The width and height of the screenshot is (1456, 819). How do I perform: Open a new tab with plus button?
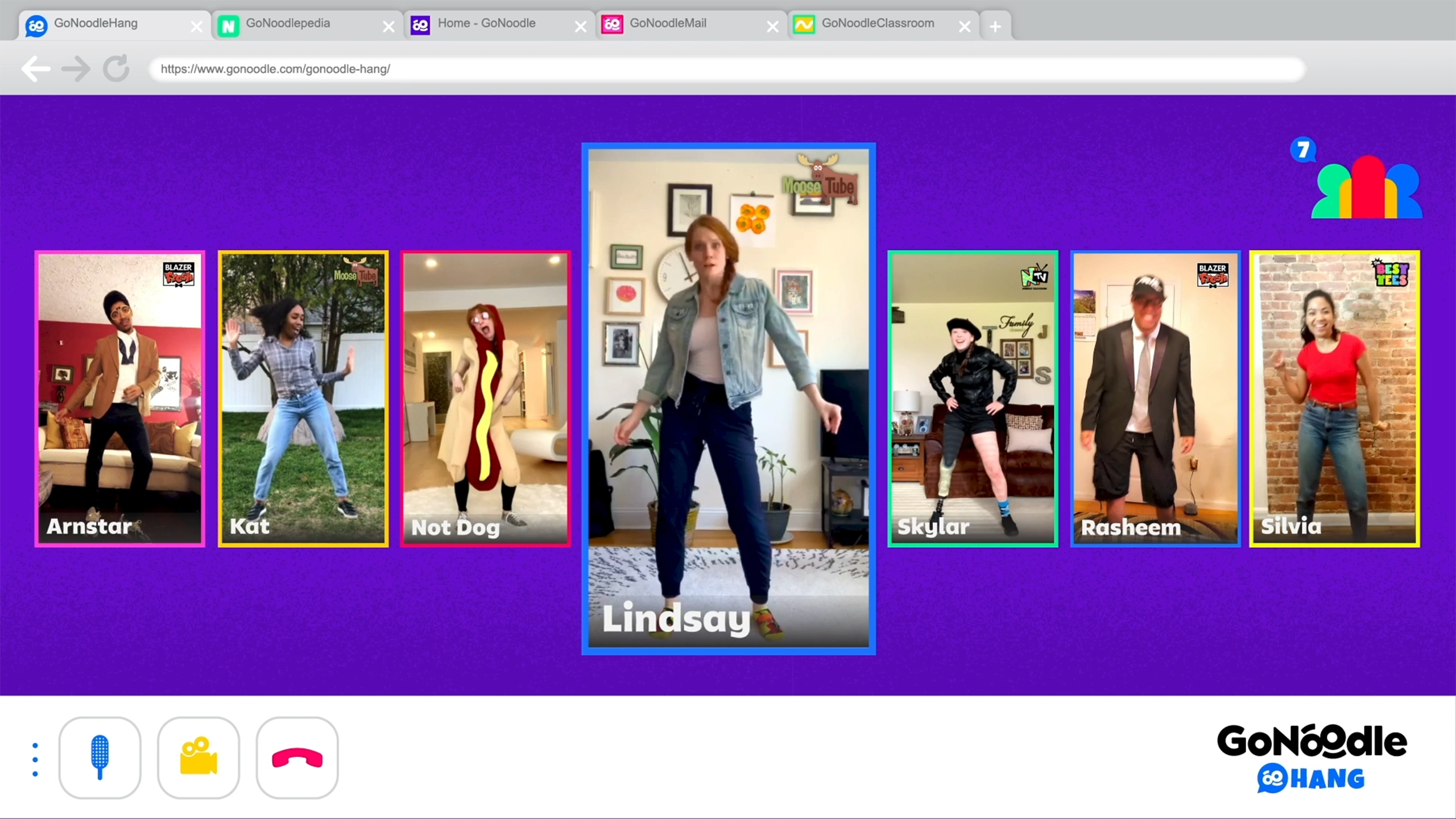pos(995,26)
